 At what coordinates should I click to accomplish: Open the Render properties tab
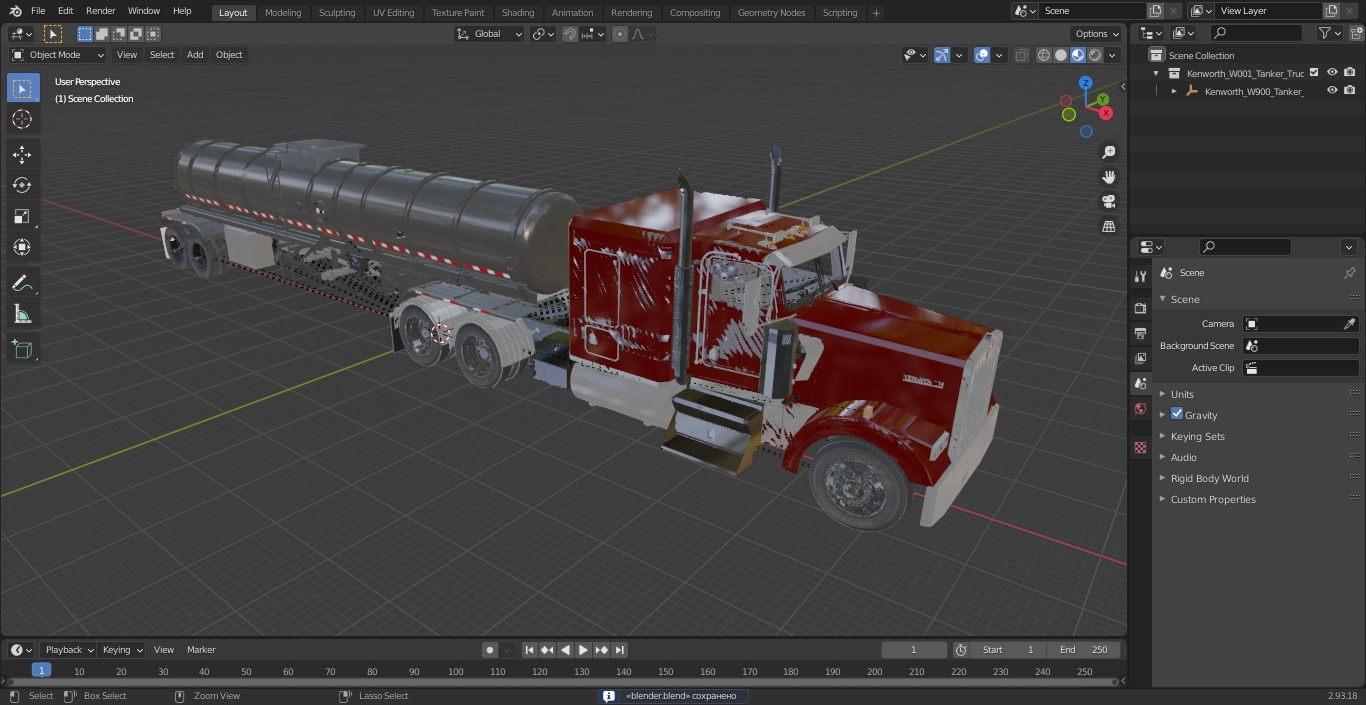pyautogui.click(x=1140, y=308)
